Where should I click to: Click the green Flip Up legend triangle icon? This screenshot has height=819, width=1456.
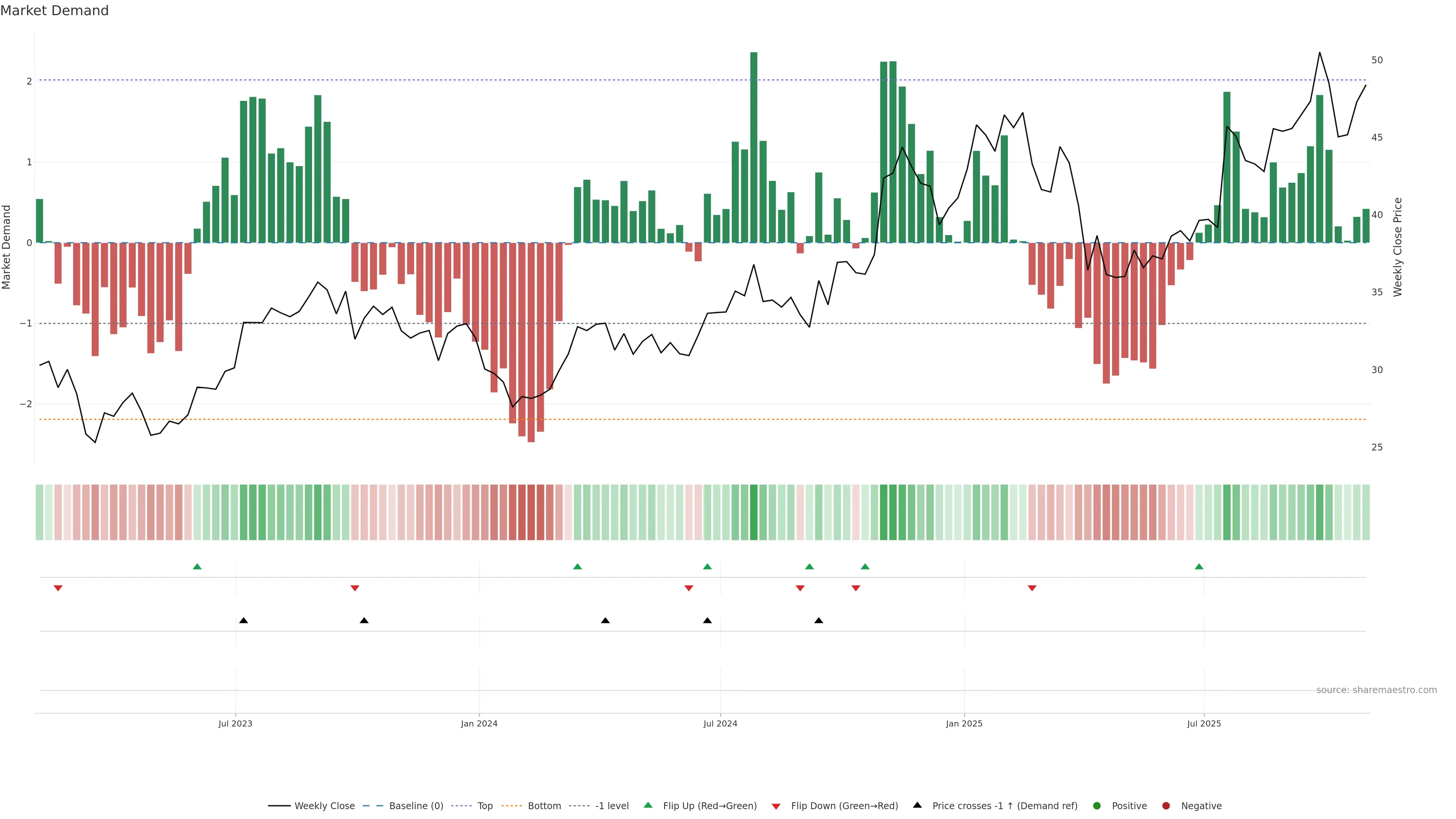648,805
